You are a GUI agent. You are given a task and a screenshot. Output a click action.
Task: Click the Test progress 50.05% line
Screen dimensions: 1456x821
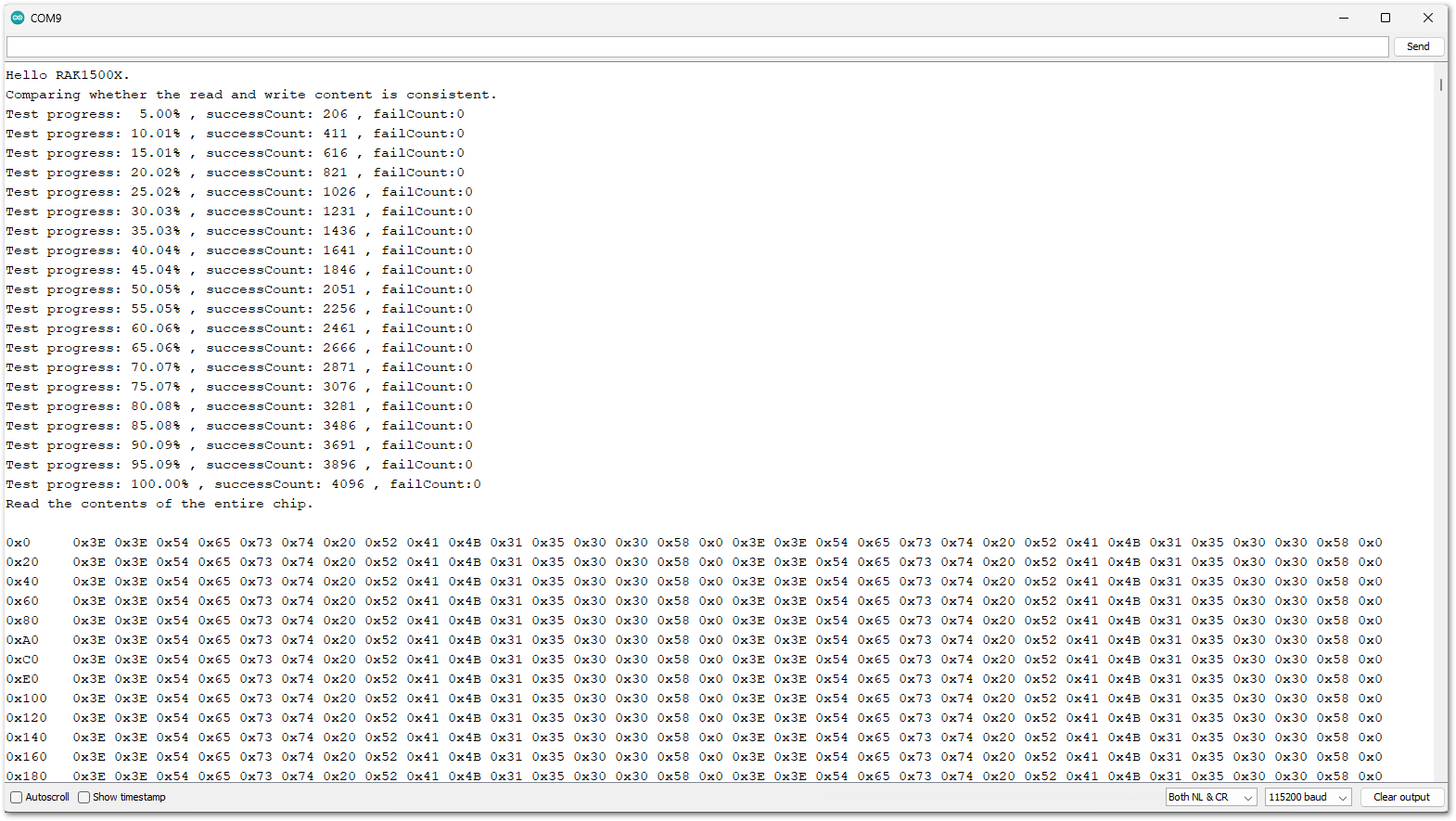coord(239,289)
